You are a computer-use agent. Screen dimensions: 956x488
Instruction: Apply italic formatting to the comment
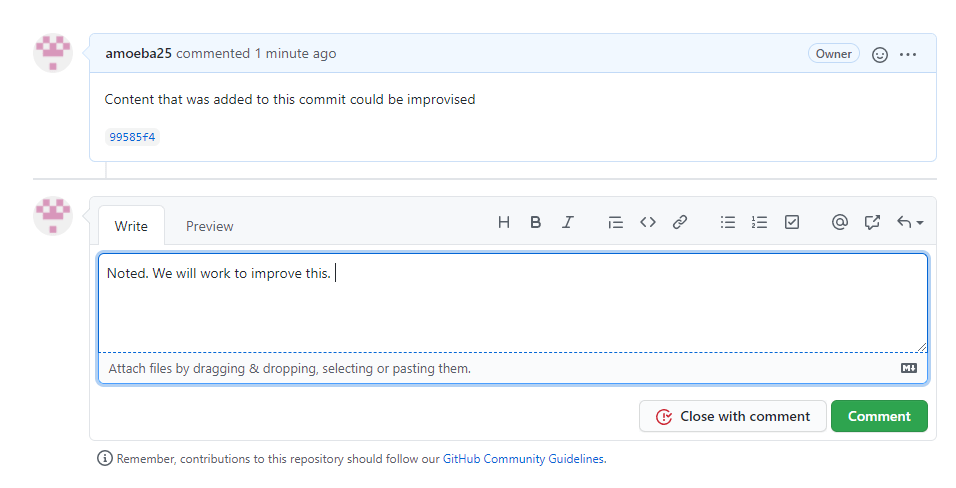point(568,222)
